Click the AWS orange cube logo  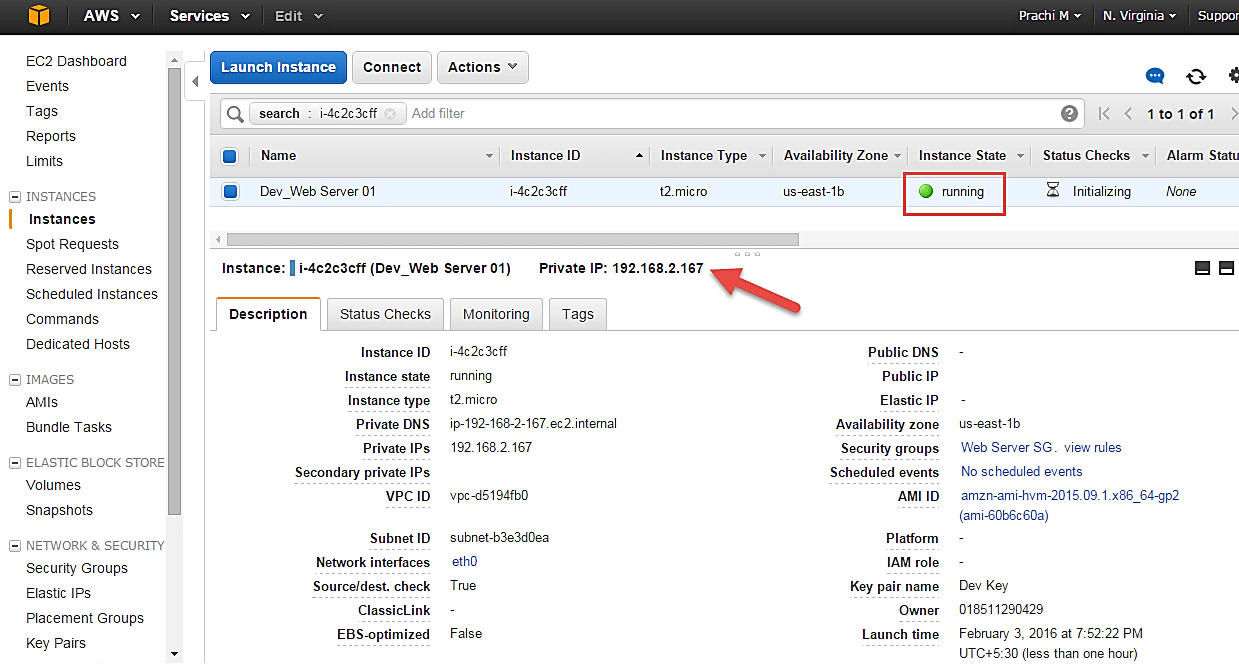click(38, 15)
